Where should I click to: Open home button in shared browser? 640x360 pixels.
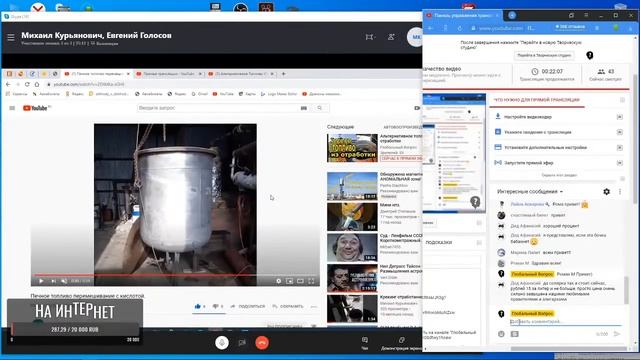coord(37,84)
